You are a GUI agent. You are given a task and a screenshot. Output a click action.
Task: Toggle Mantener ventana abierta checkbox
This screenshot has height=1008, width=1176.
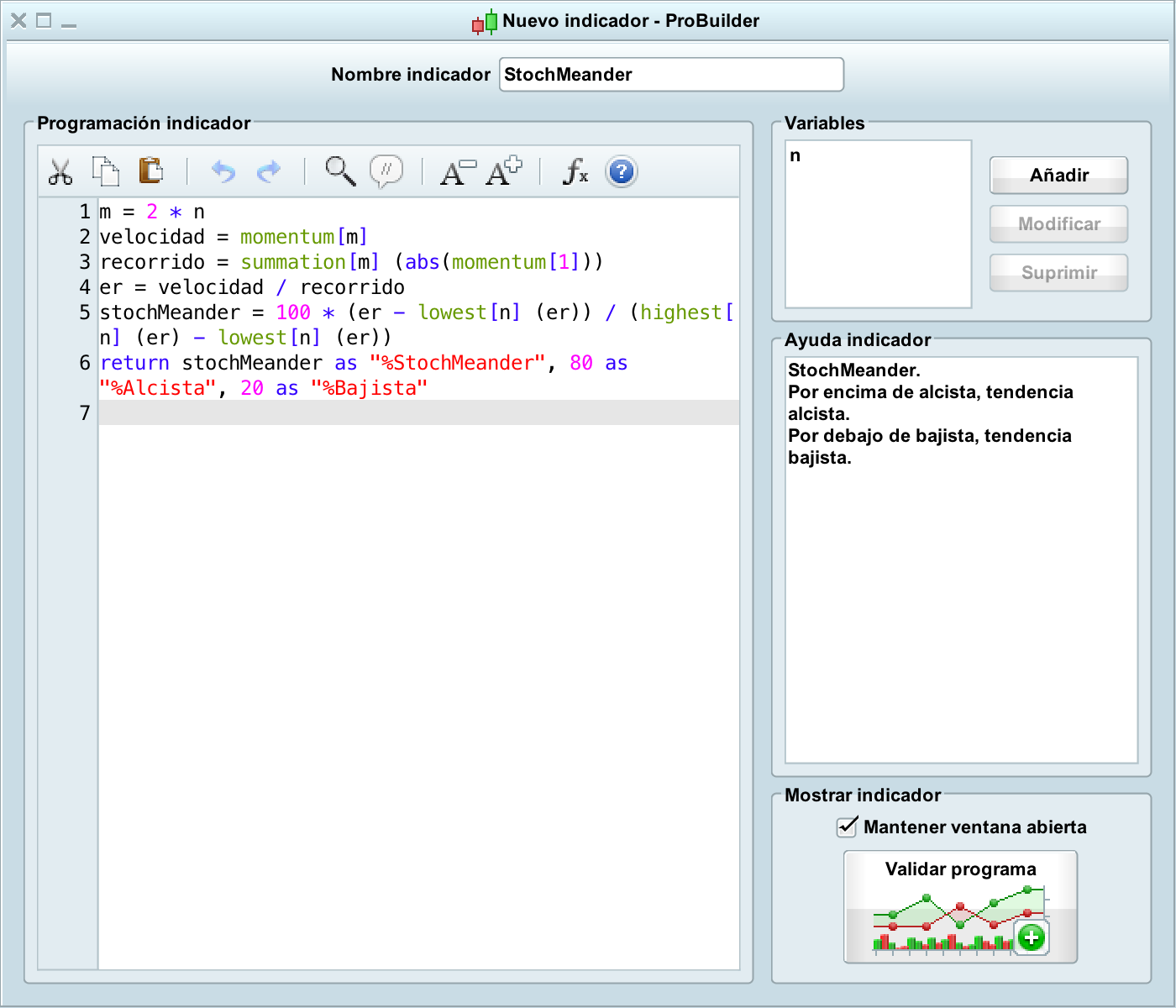tap(848, 827)
